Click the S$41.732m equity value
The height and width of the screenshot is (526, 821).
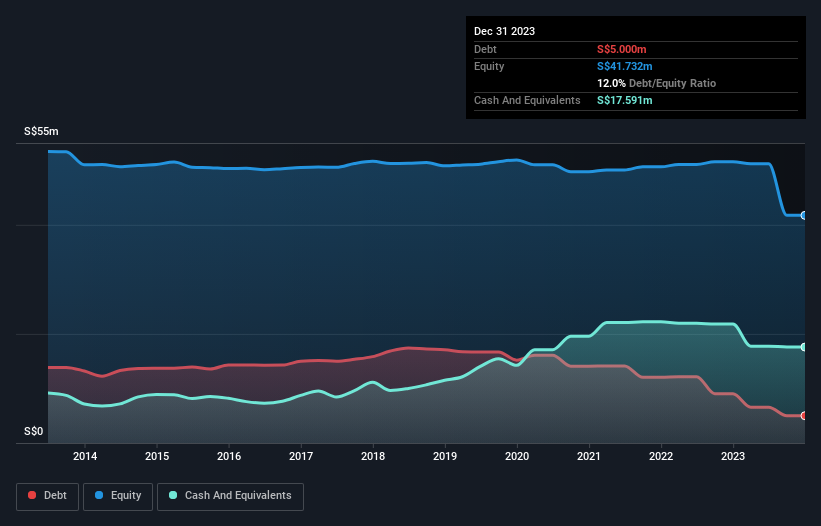625,66
